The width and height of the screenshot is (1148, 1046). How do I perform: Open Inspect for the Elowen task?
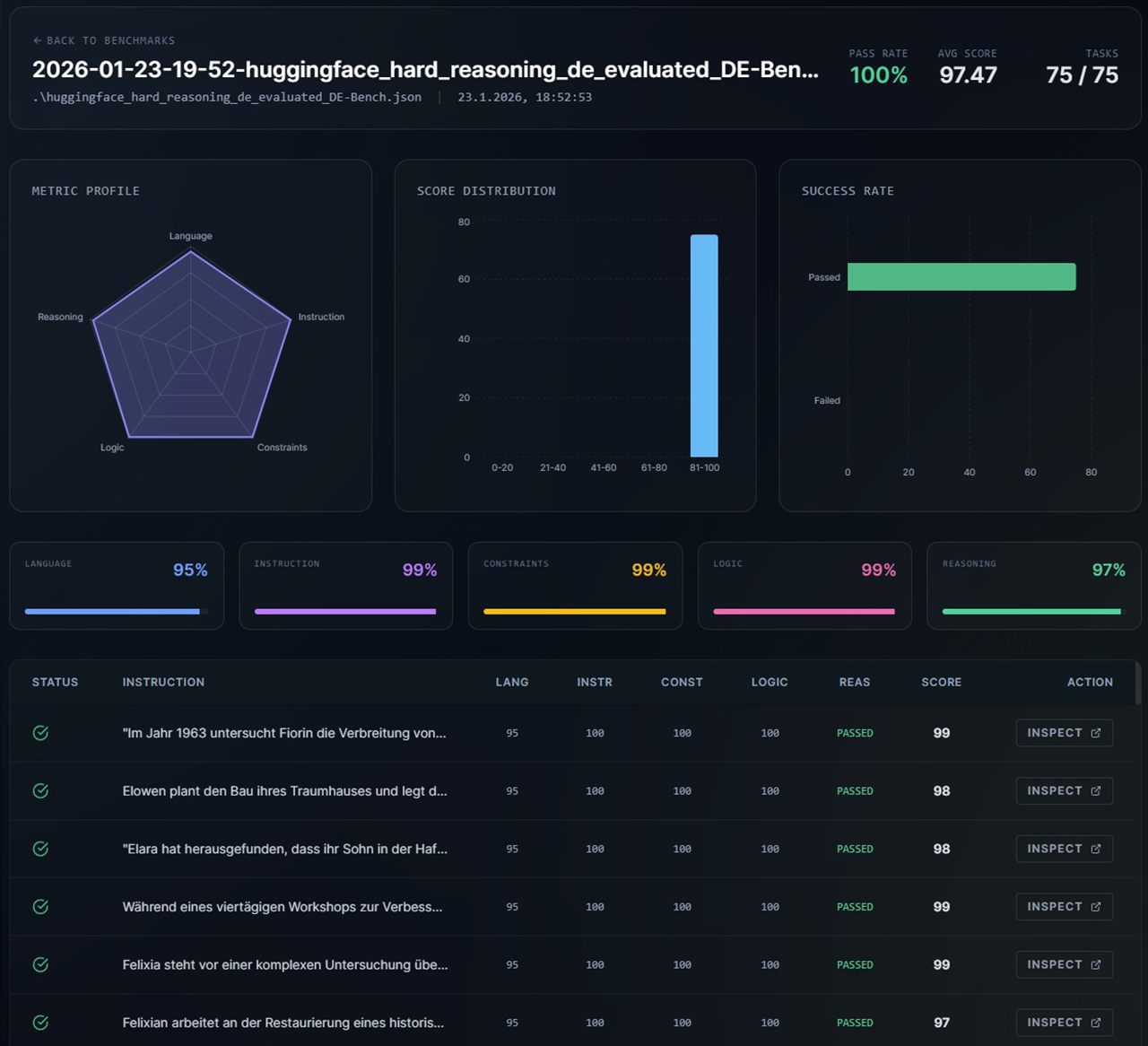[1064, 790]
